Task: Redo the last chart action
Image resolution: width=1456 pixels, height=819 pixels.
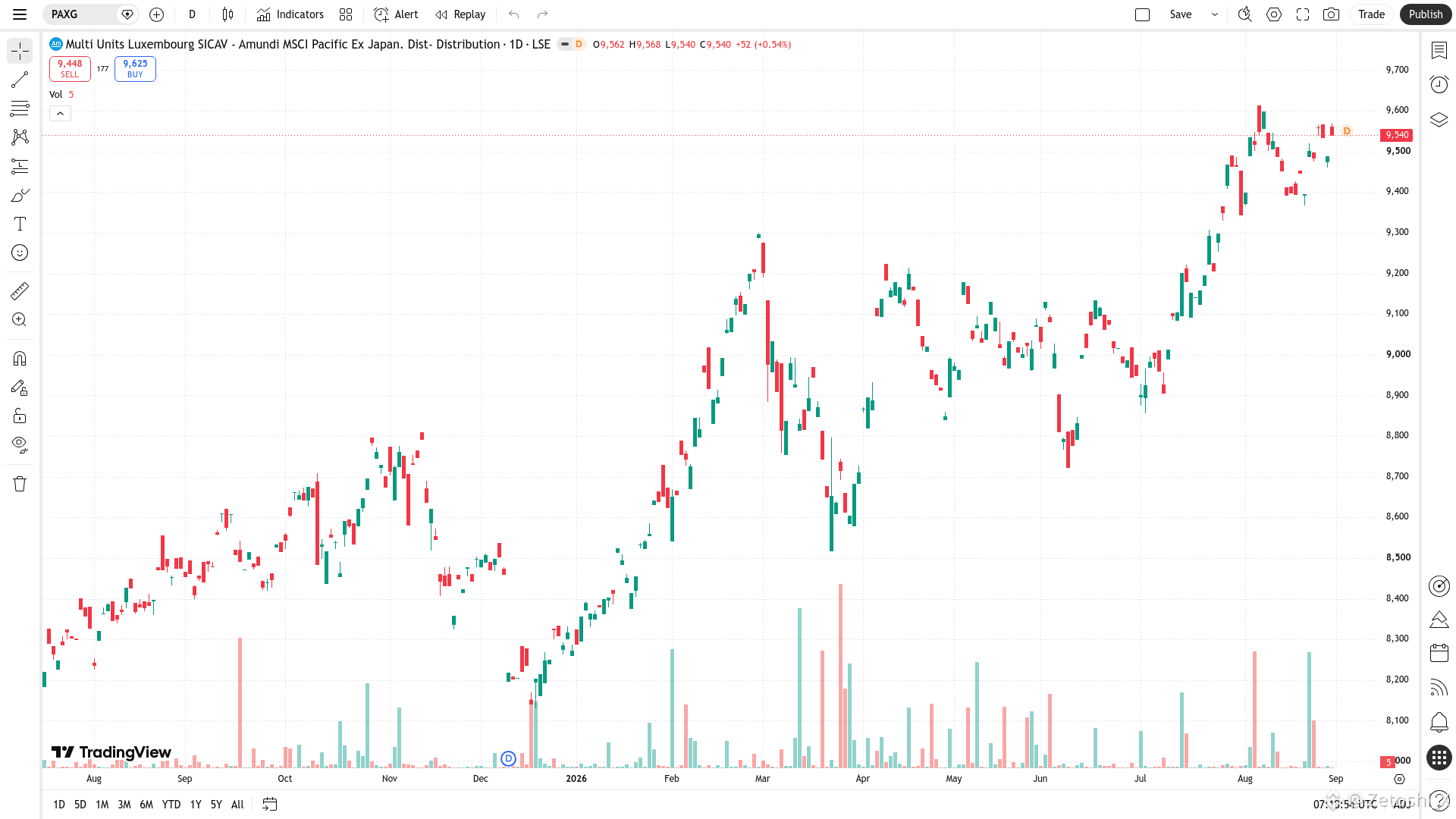Action: click(542, 14)
